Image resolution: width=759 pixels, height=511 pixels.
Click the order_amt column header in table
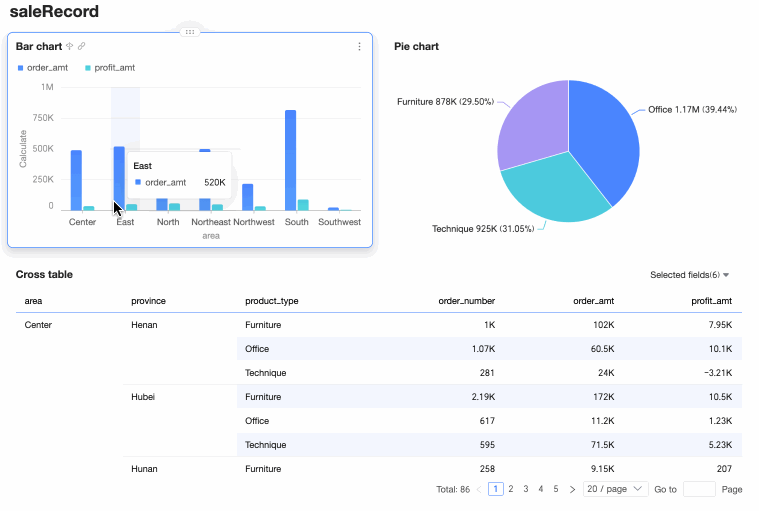tap(593, 301)
